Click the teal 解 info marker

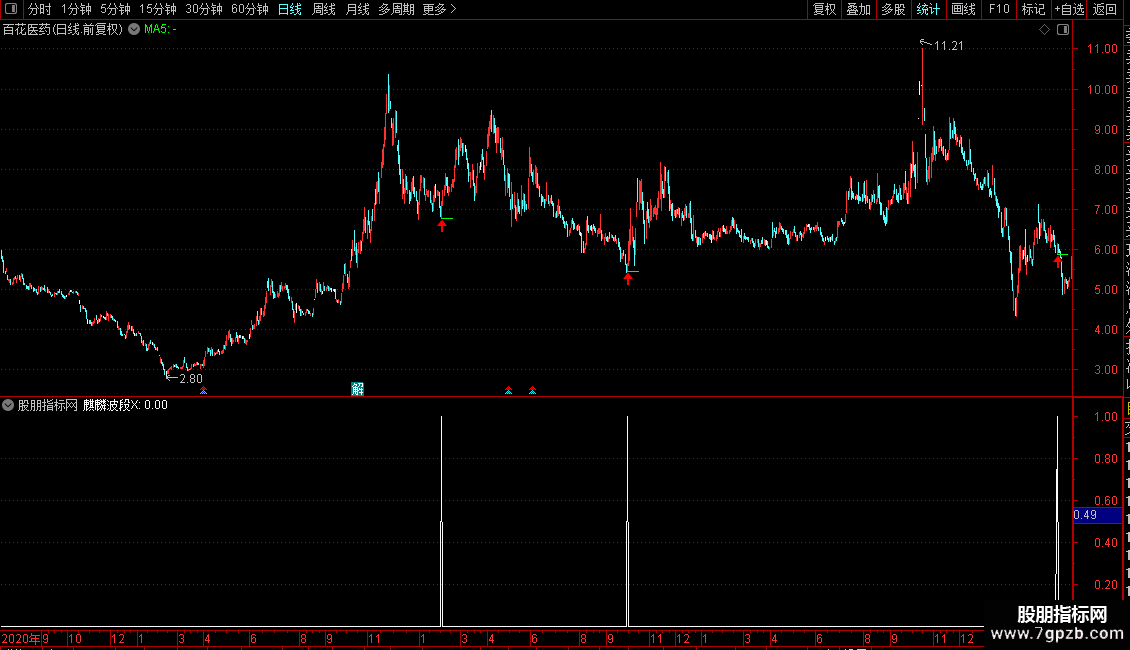click(357, 389)
